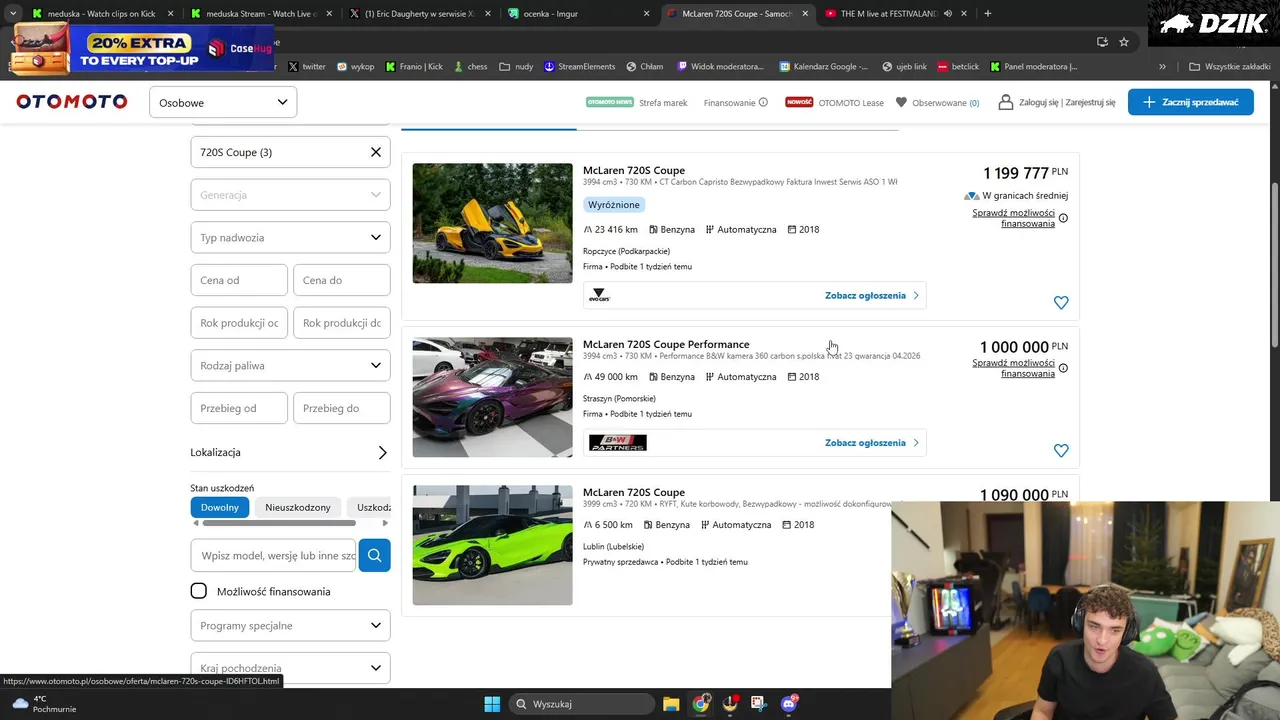Screen dimensions: 1280x720
Task: Save the 1 000 000 PLN listing heart
Action: (1061, 450)
